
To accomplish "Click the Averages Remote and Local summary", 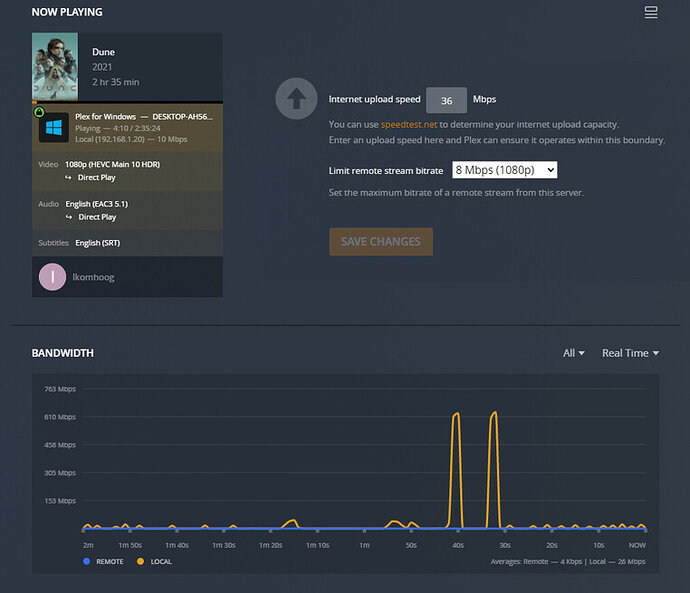I will coord(568,561).
